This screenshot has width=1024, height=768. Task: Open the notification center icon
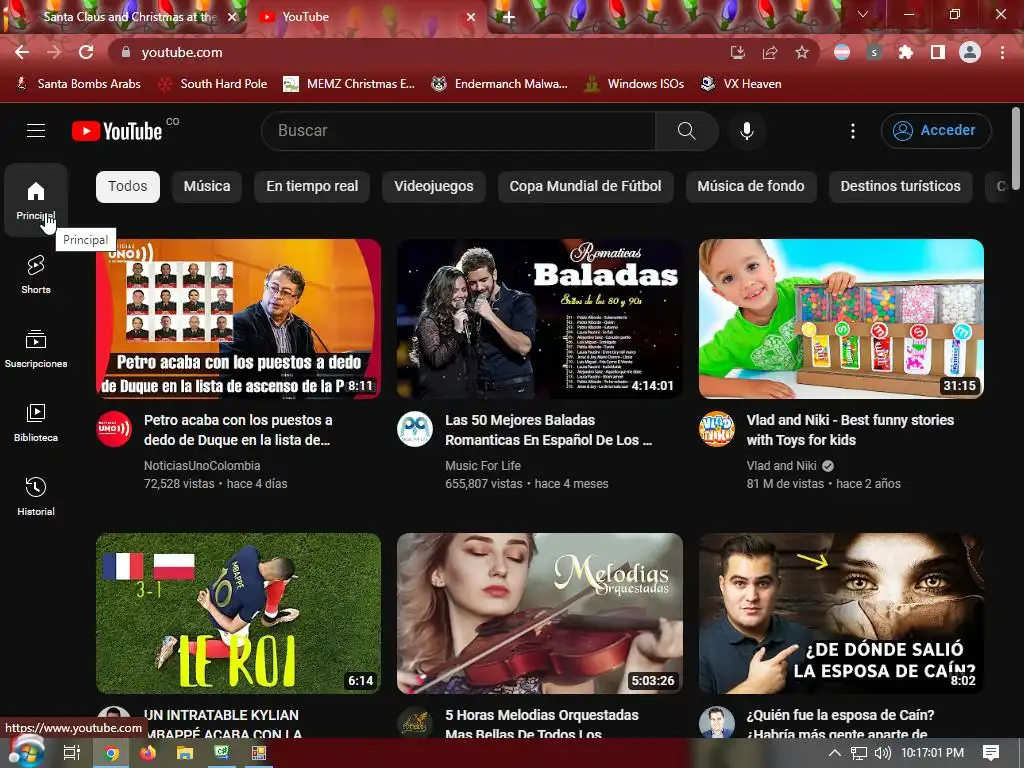pos(991,753)
